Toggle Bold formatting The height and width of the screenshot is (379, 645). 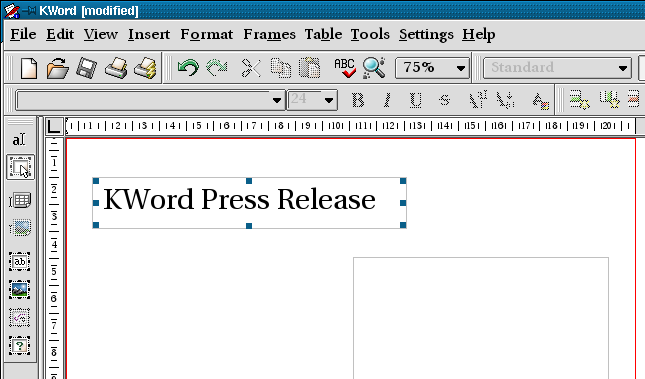358,100
